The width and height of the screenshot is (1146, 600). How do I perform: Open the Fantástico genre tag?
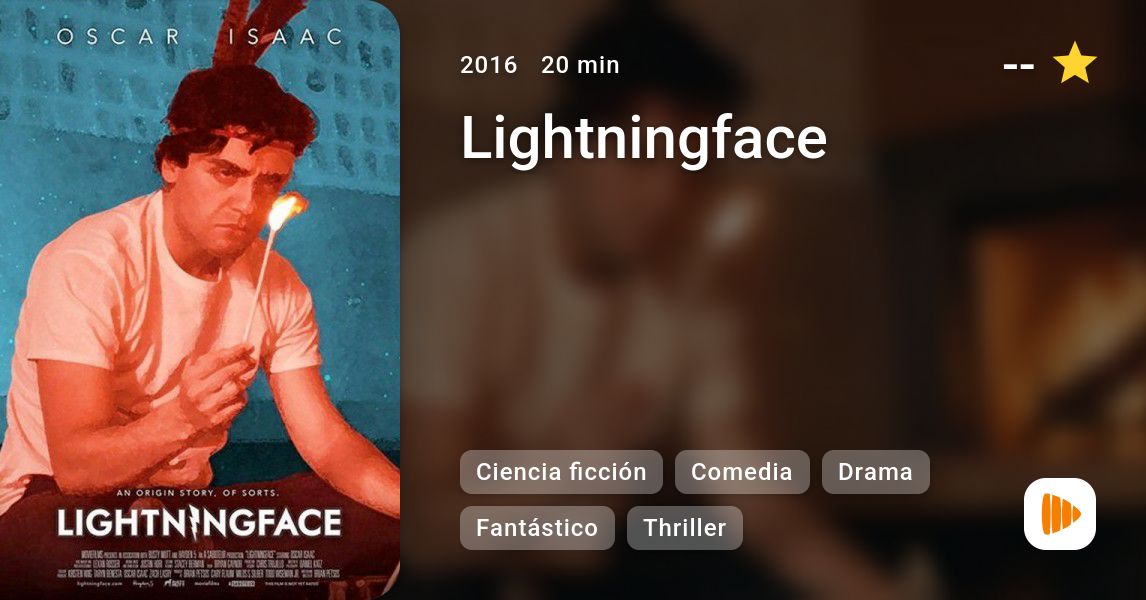point(537,528)
